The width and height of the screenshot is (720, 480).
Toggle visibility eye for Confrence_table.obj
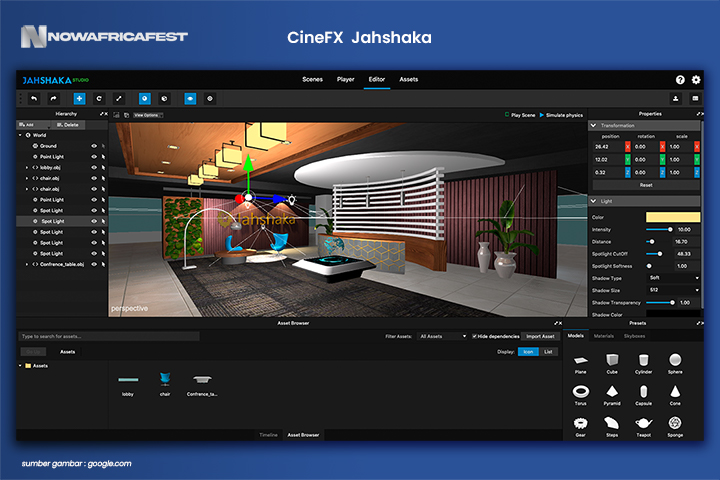point(94,264)
